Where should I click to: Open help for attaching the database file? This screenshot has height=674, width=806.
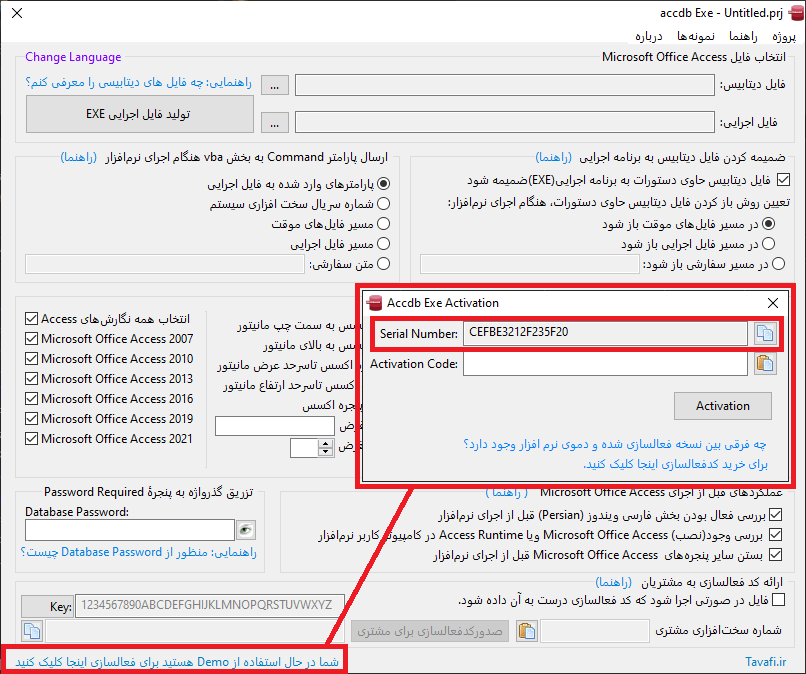click(553, 157)
